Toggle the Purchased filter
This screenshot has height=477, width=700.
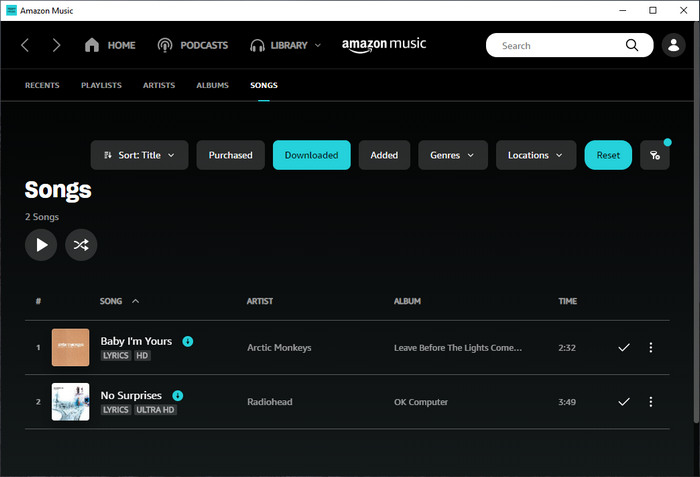pos(230,155)
